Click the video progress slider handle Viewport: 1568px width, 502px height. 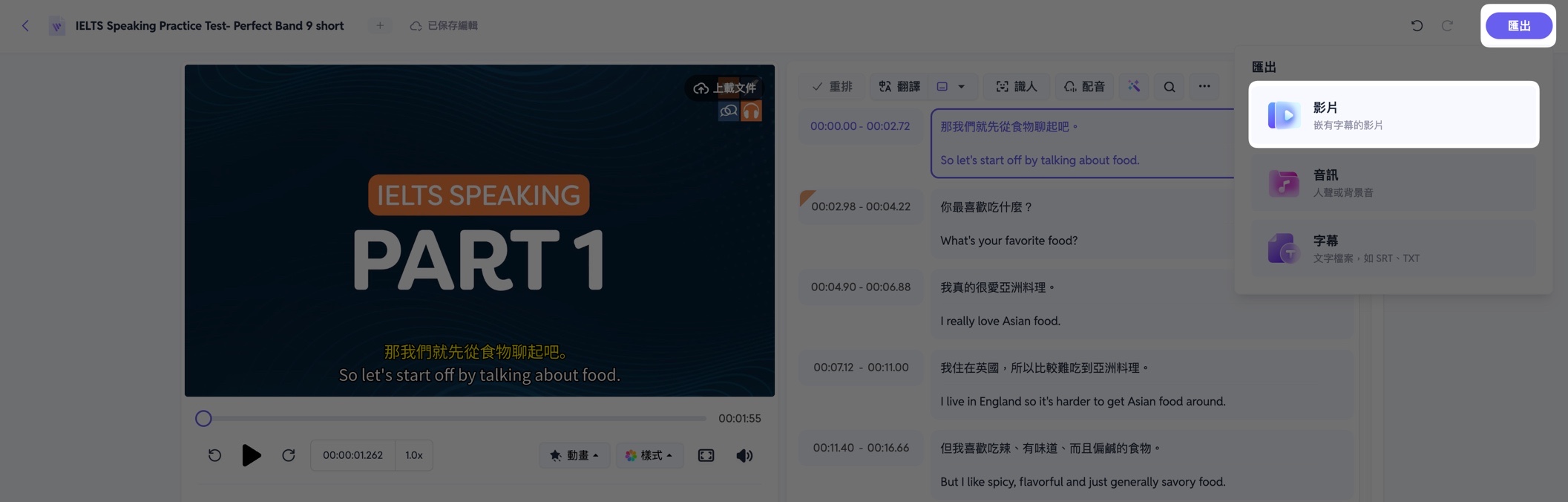click(x=203, y=419)
